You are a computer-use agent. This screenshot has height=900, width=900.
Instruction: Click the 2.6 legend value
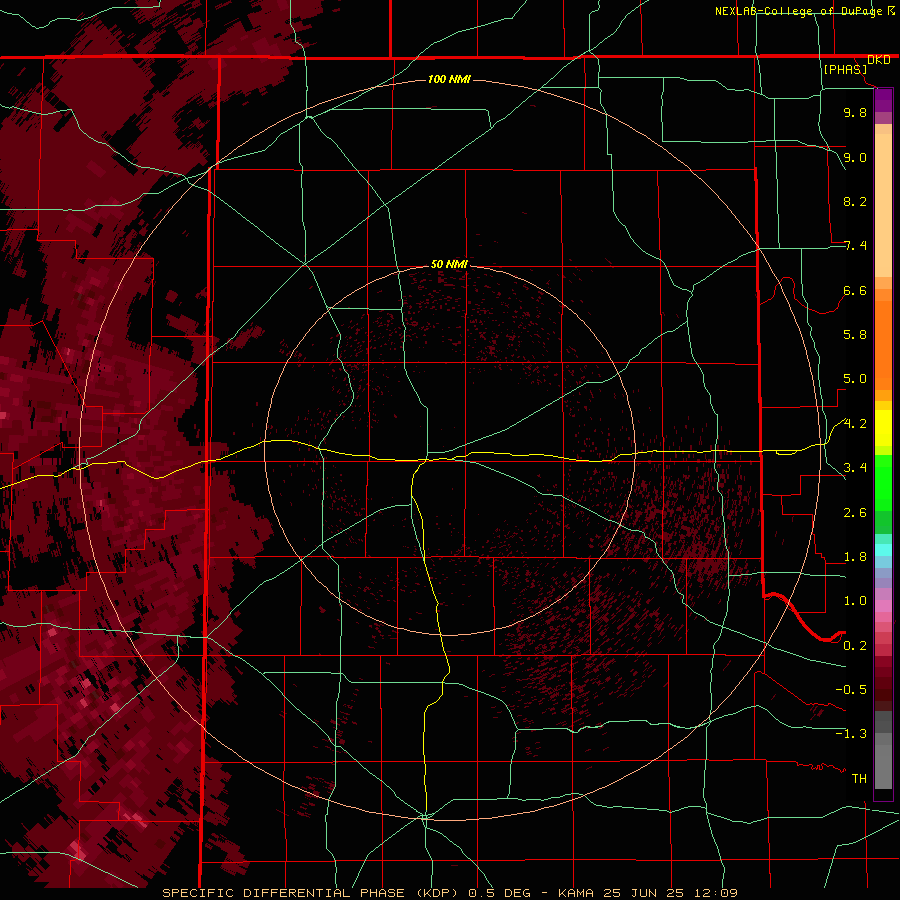click(855, 513)
